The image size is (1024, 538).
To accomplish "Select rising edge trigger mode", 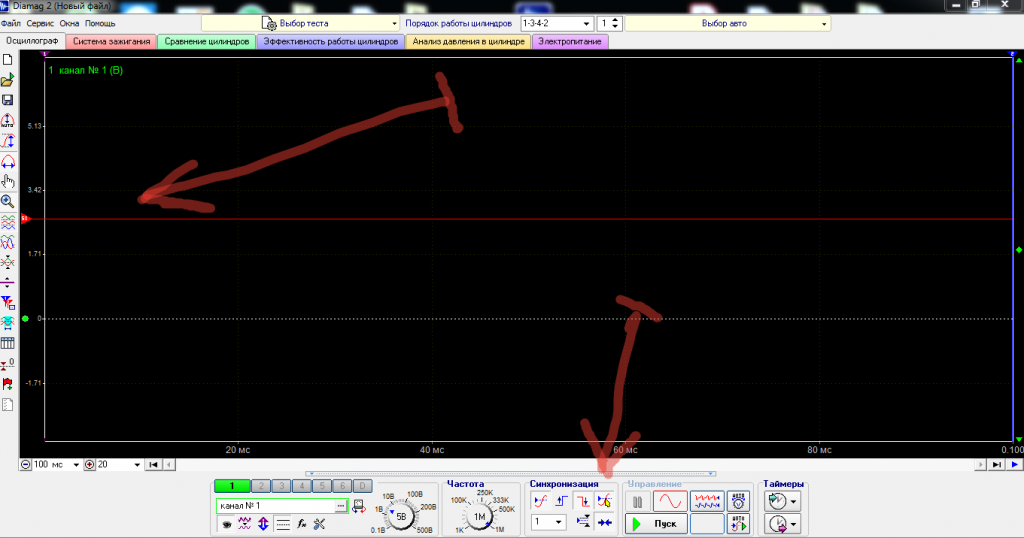I will [562, 501].
